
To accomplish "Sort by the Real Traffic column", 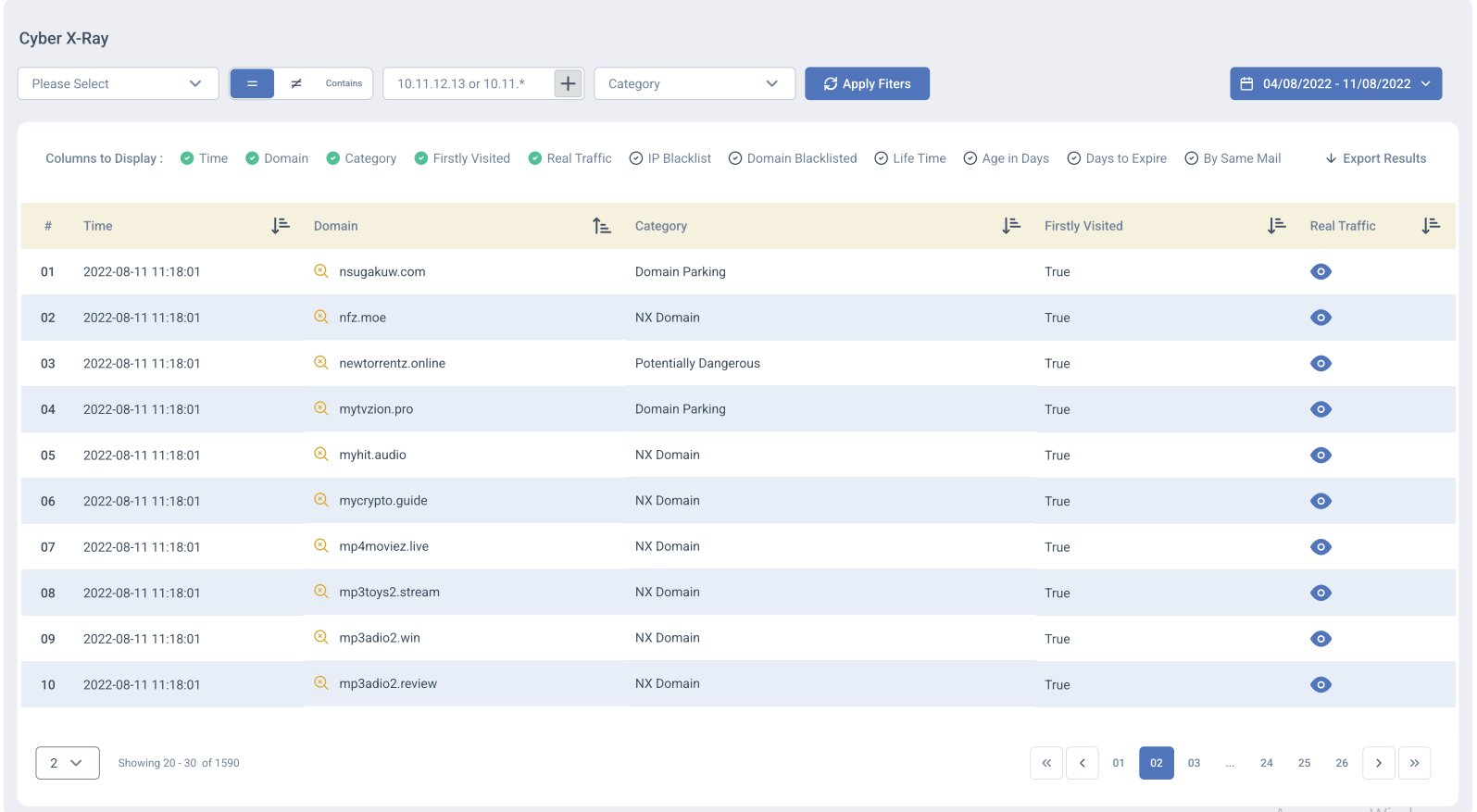I will coord(1431,226).
